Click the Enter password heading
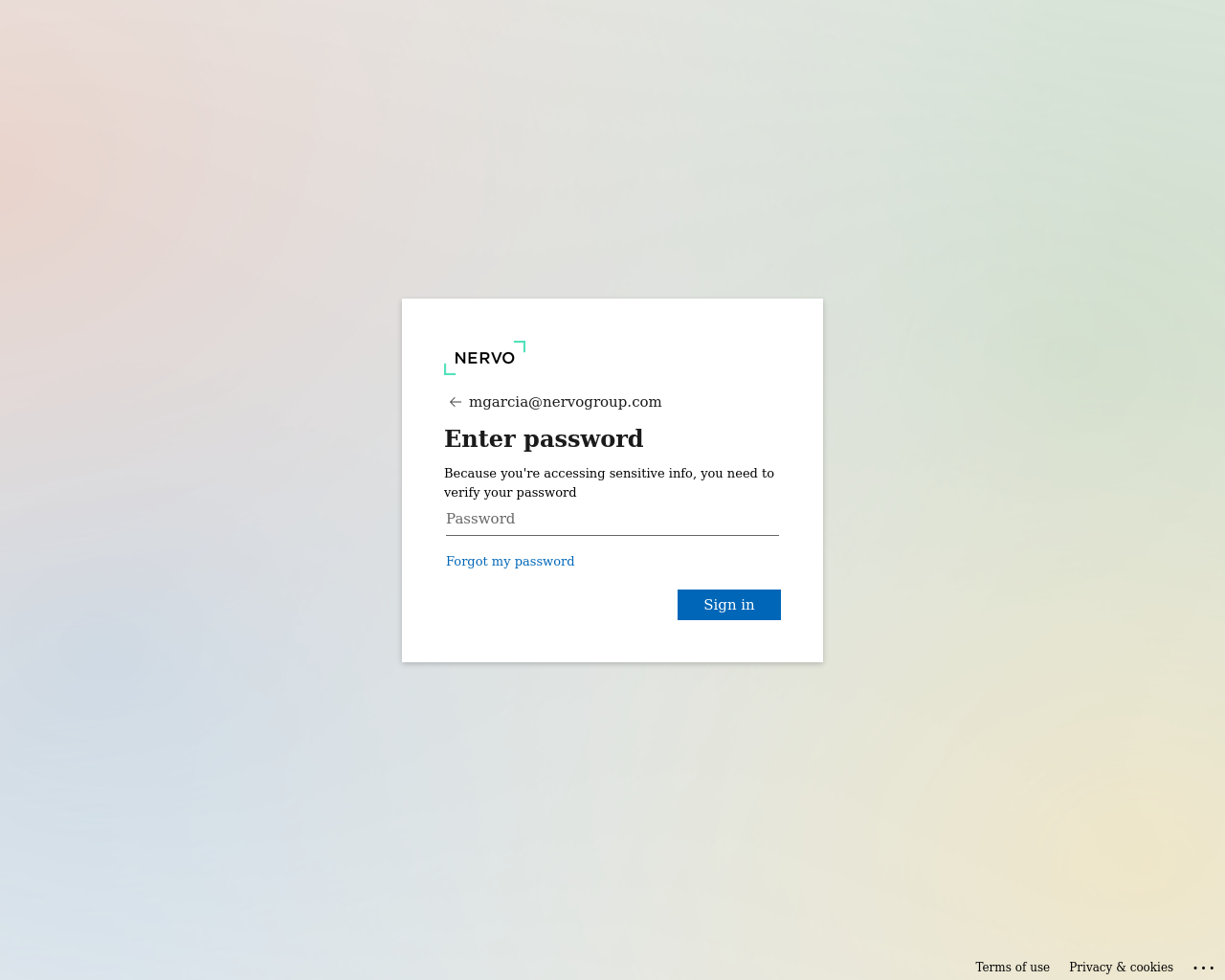The width and height of the screenshot is (1225, 980). (544, 438)
